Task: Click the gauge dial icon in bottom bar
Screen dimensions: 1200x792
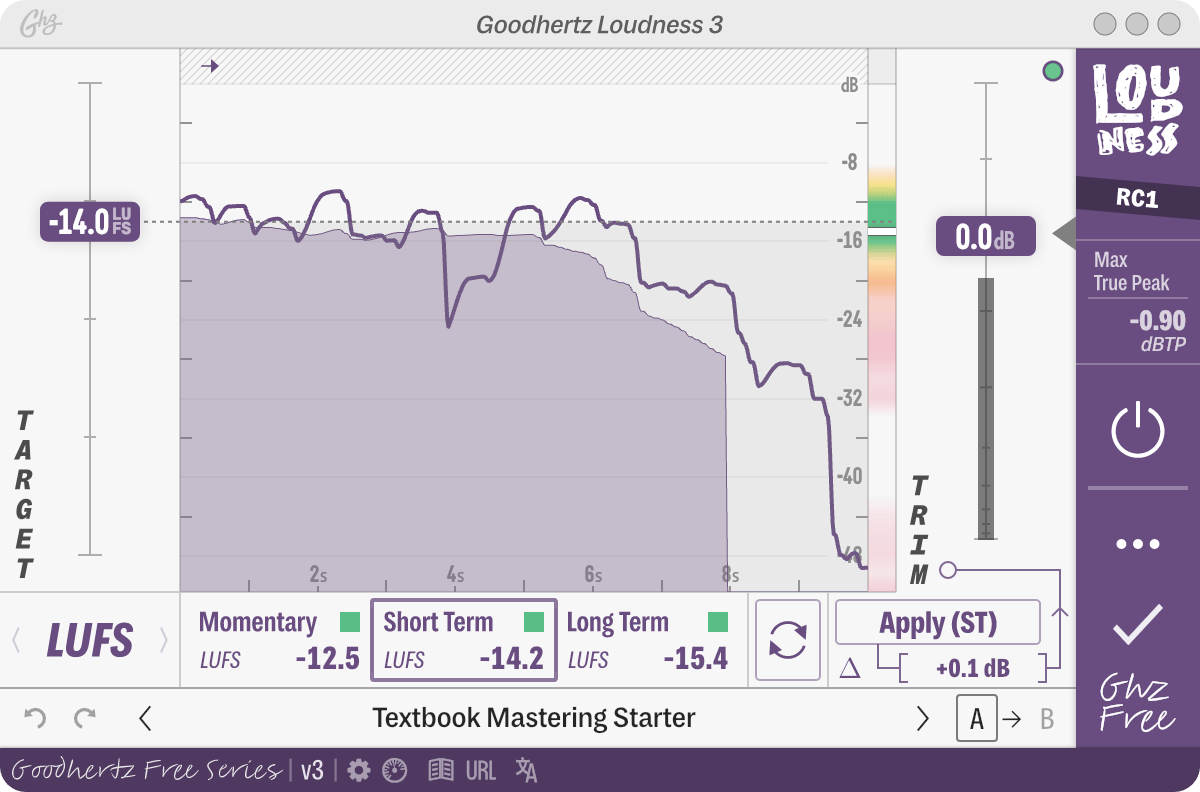Action: 394,770
